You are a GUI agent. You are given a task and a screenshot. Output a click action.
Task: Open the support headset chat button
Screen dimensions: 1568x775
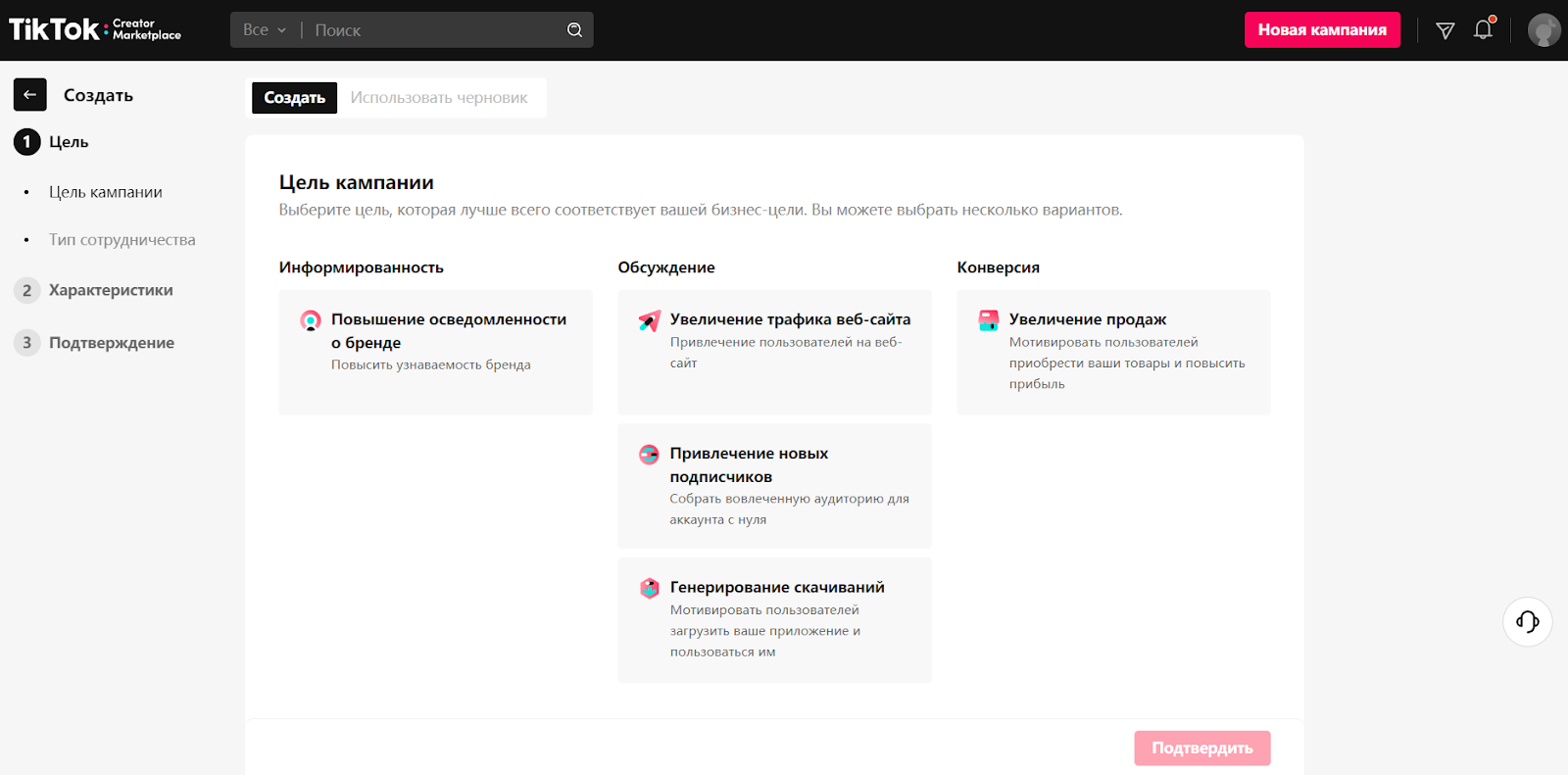1527,621
